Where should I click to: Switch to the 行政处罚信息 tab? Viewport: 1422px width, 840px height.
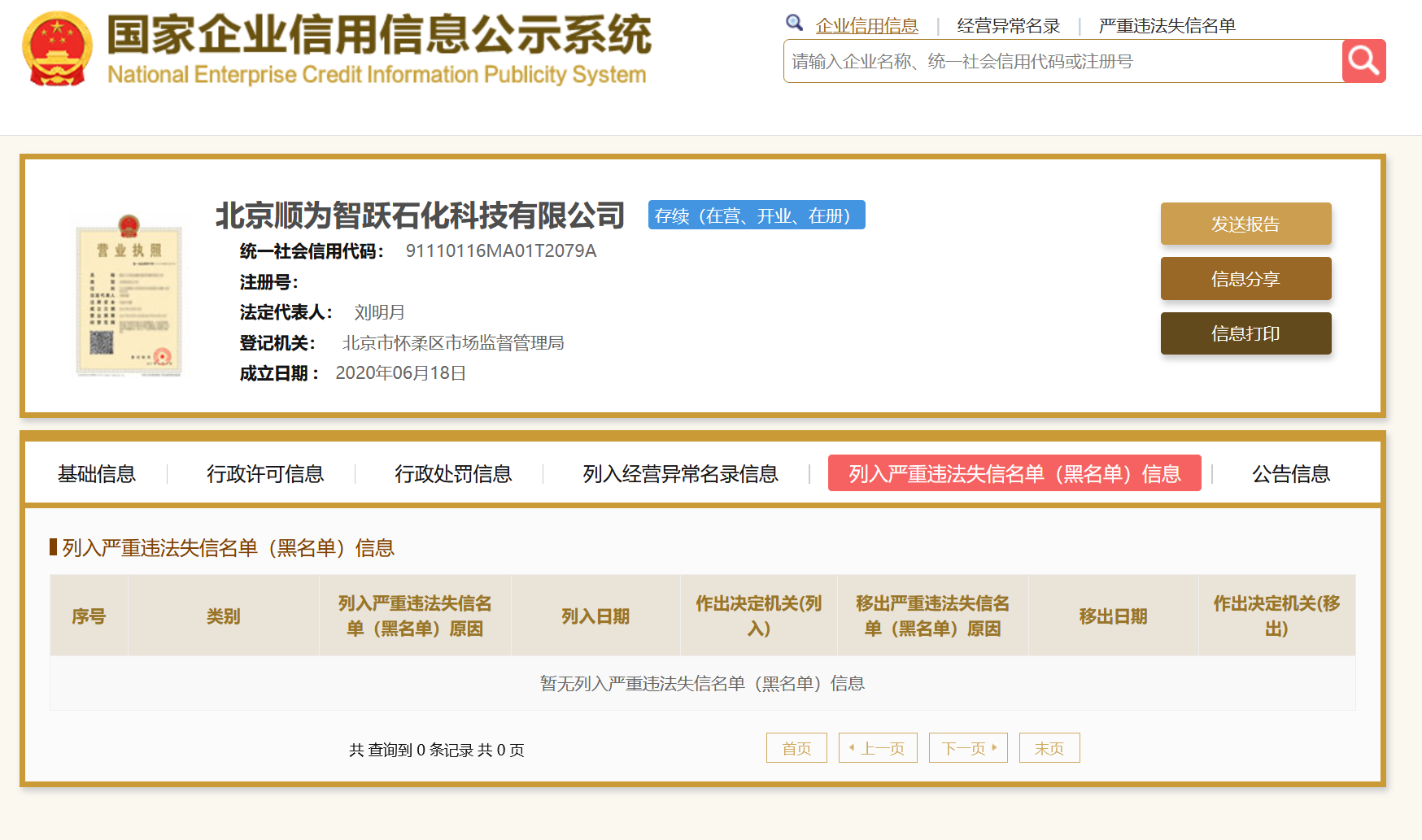click(x=453, y=474)
